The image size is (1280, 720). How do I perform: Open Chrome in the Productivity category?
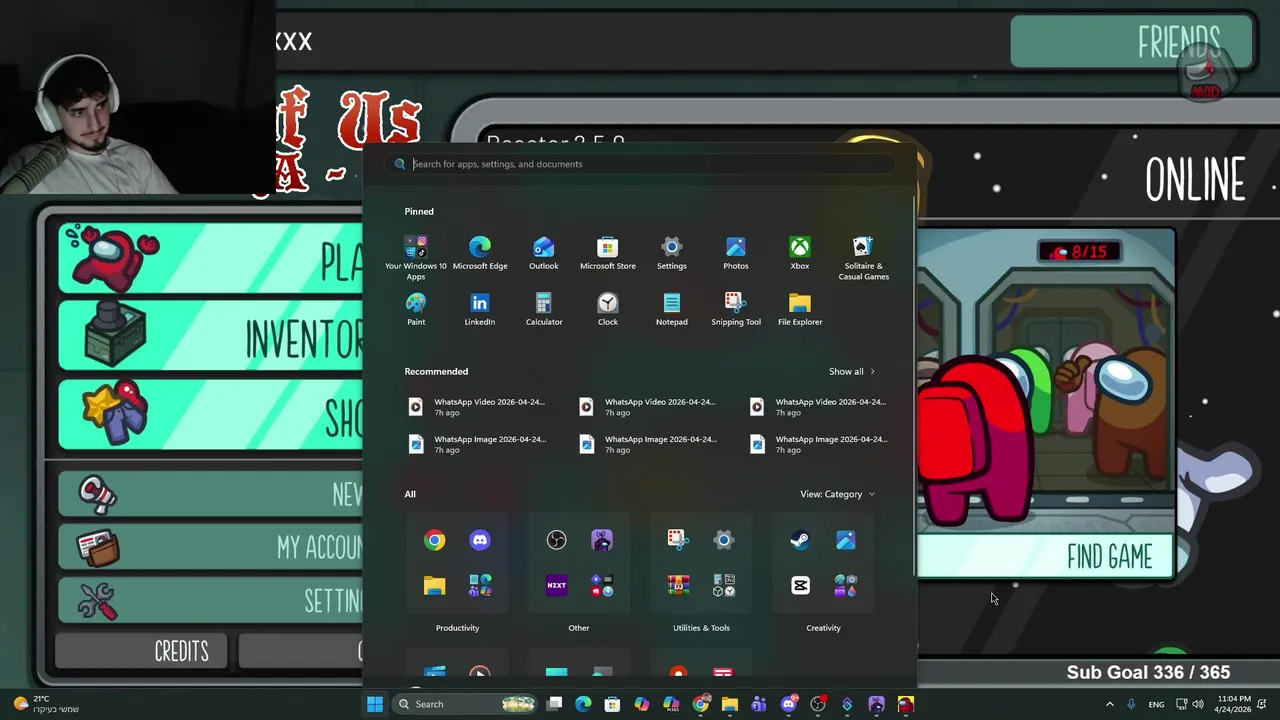click(434, 540)
